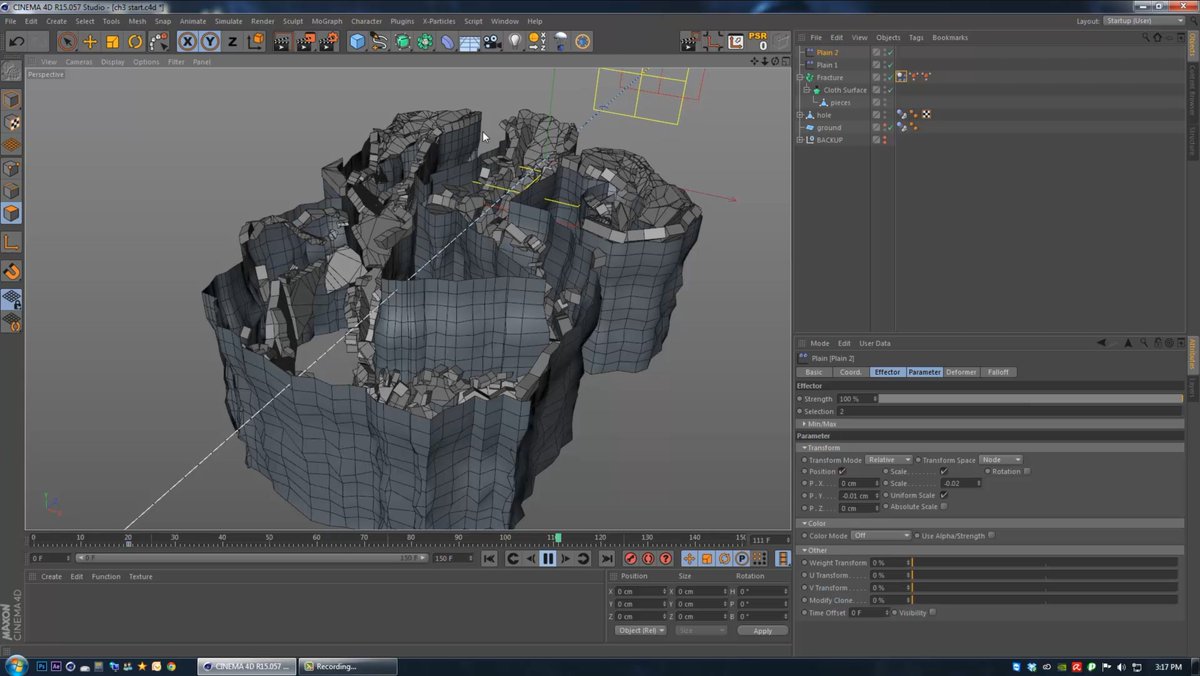
Task: Collapse the Fracture object hierarchy
Action: pos(800,76)
